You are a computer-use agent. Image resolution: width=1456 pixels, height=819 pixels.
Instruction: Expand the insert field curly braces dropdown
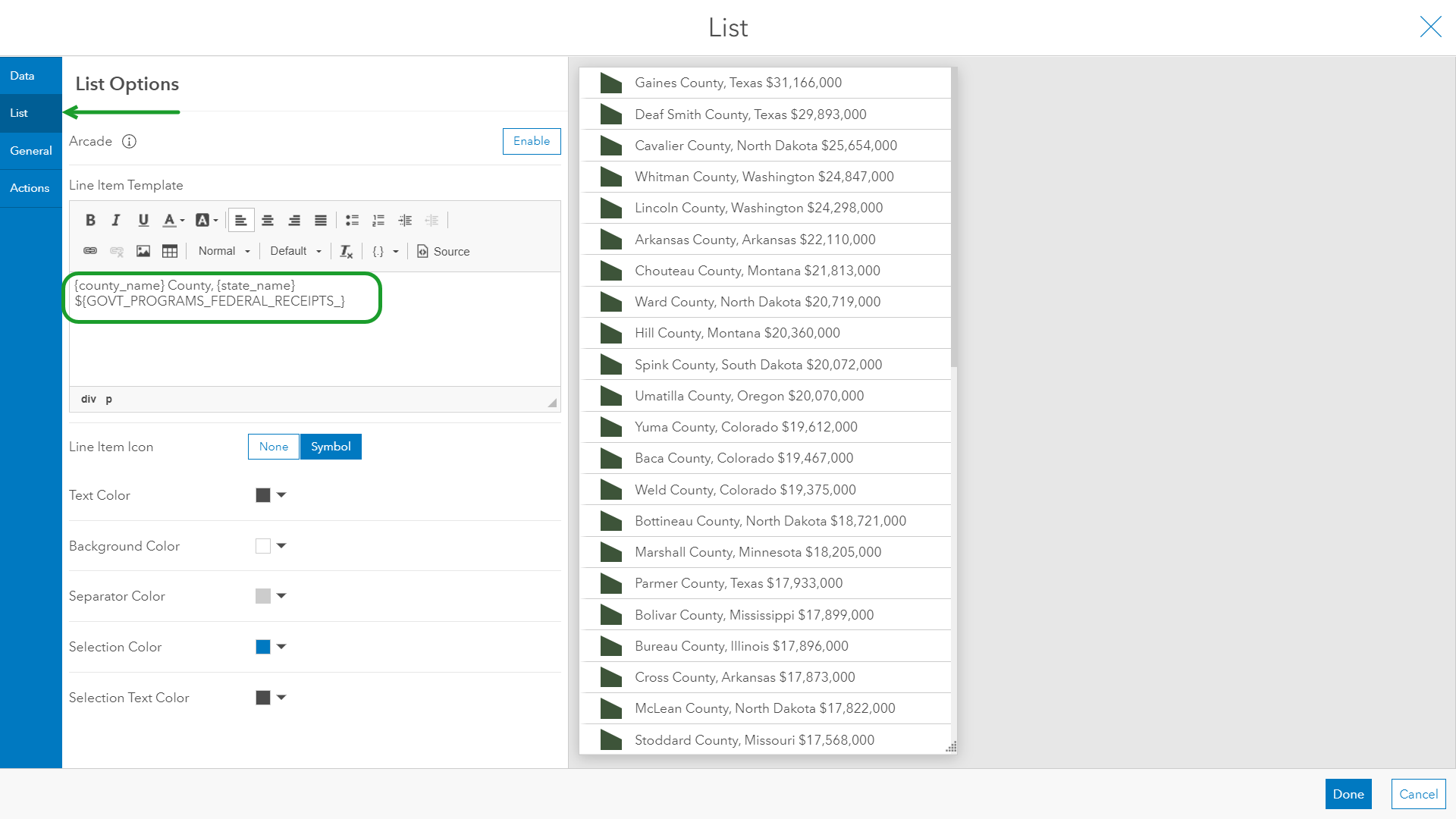tap(385, 251)
